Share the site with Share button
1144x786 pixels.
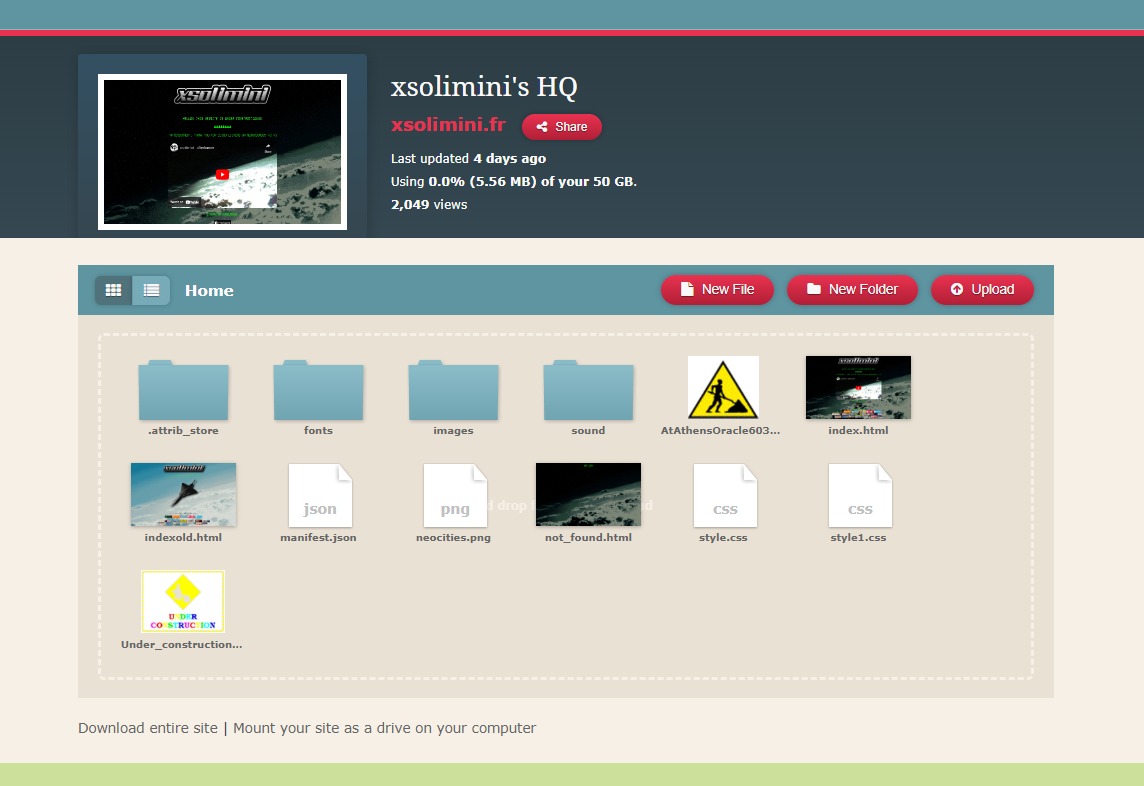pos(561,127)
